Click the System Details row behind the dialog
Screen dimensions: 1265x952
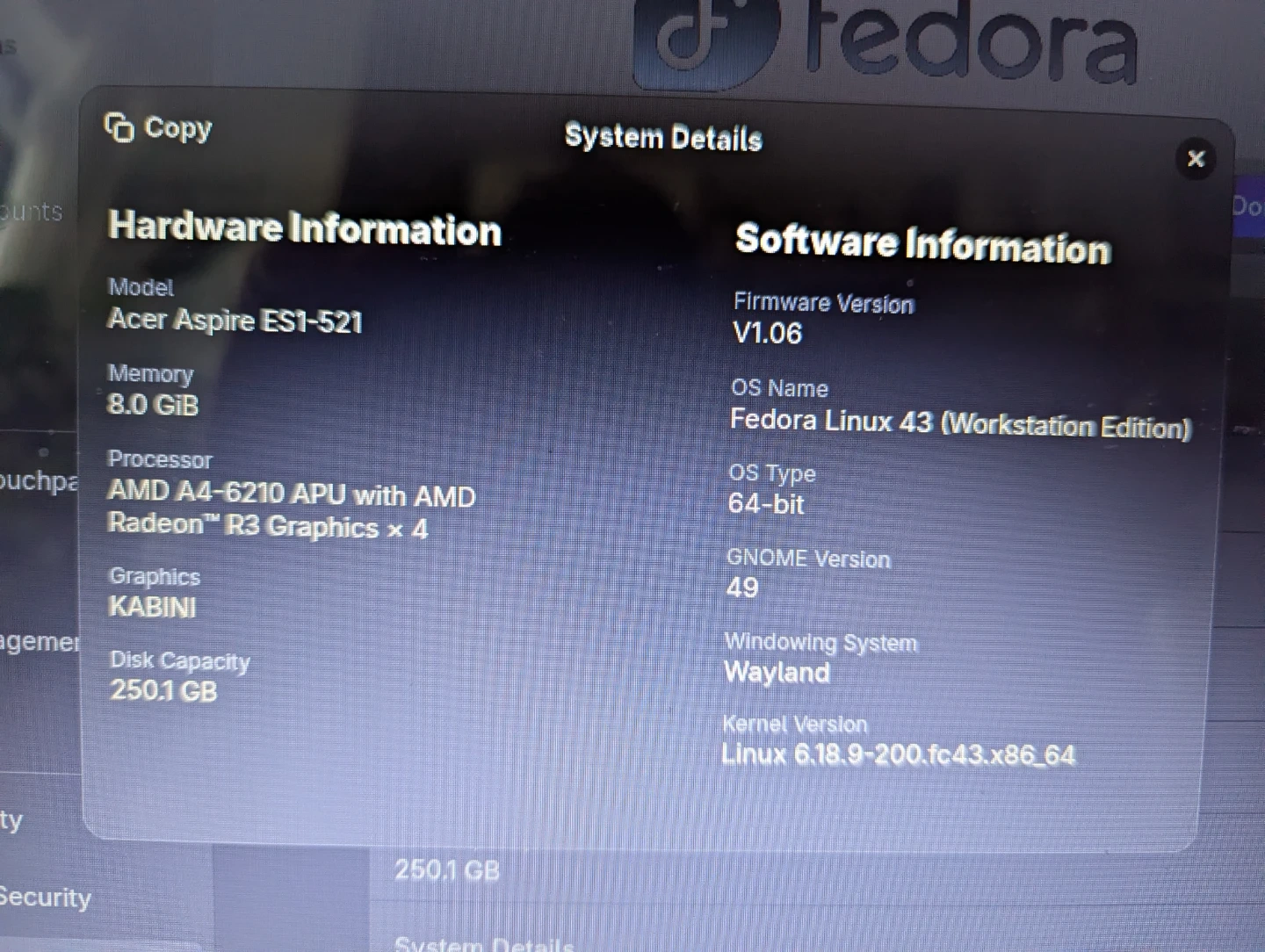tap(483, 943)
